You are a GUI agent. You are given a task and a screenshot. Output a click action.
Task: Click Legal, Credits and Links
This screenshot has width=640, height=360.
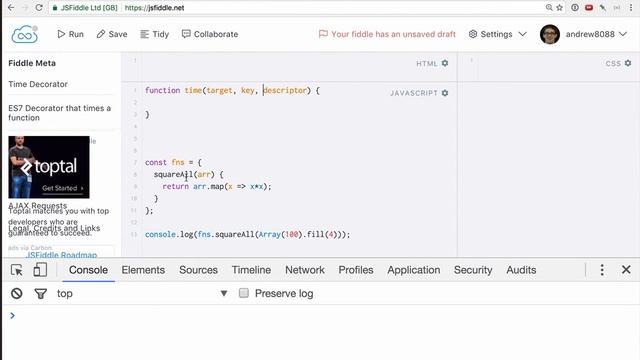[54, 228]
